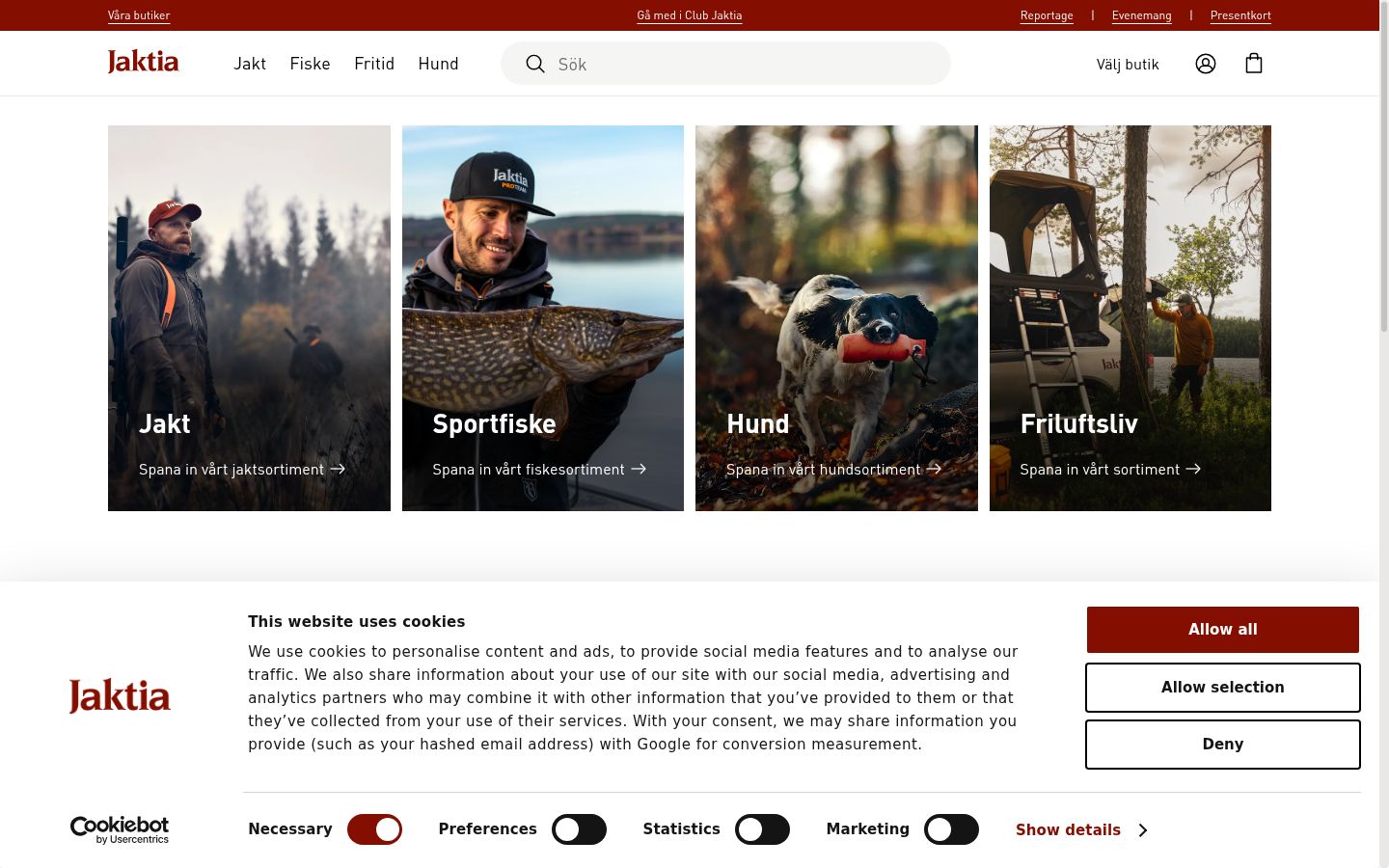Click the Spana in vårt hundsortiment text
The image size is (1389, 868).
(x=824, y=470)
